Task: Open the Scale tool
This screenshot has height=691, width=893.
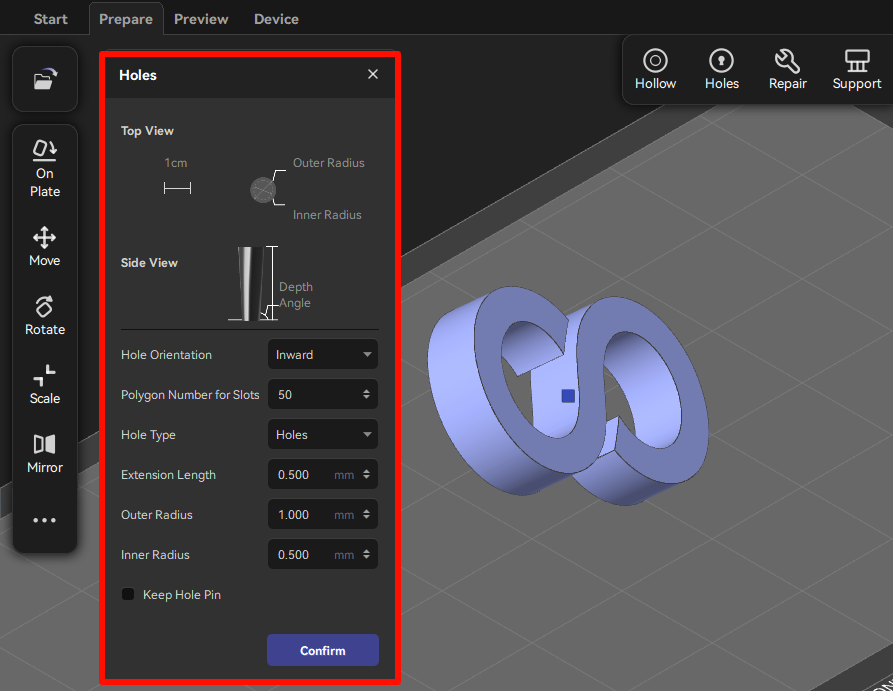Action: point(44,385)
